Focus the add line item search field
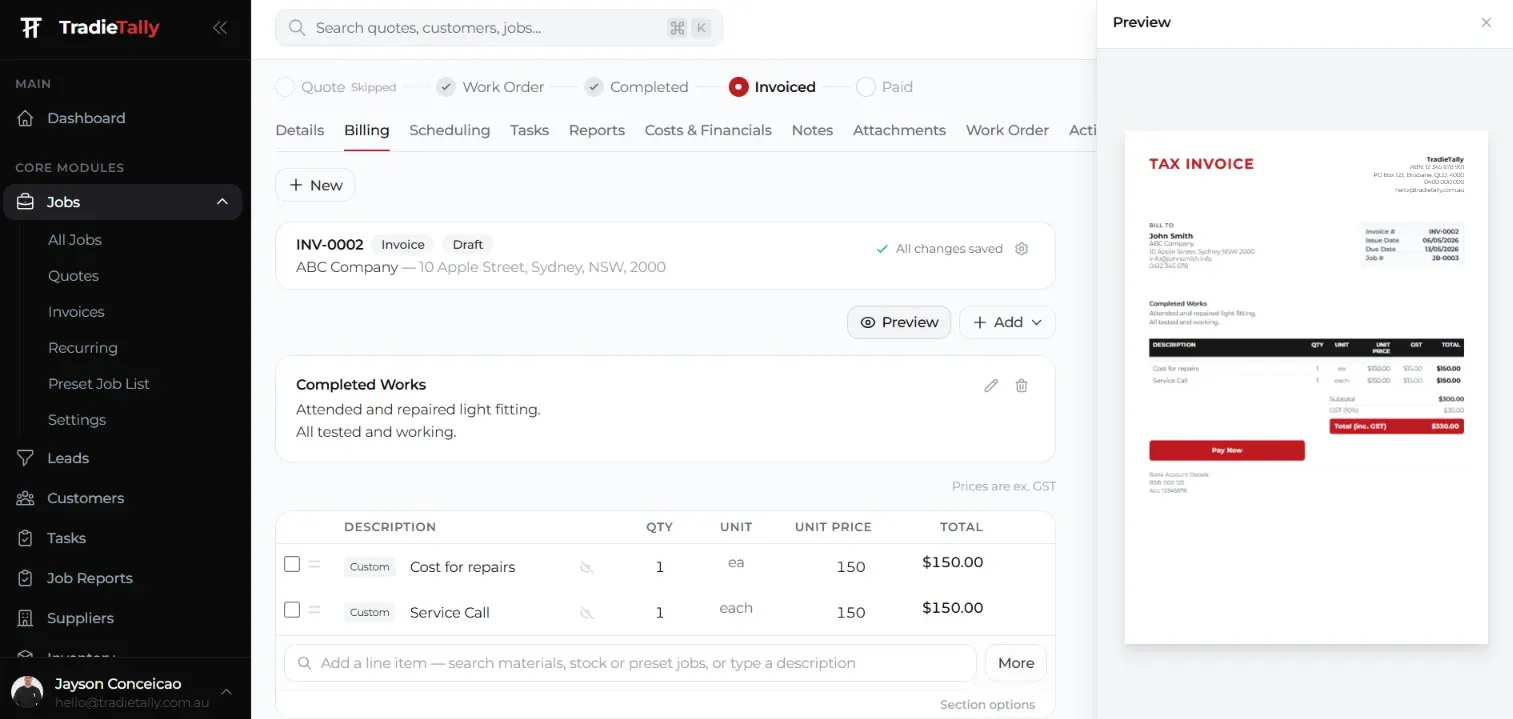Image resolution: width=1513 pixels, height=719 pixels. 630,663
